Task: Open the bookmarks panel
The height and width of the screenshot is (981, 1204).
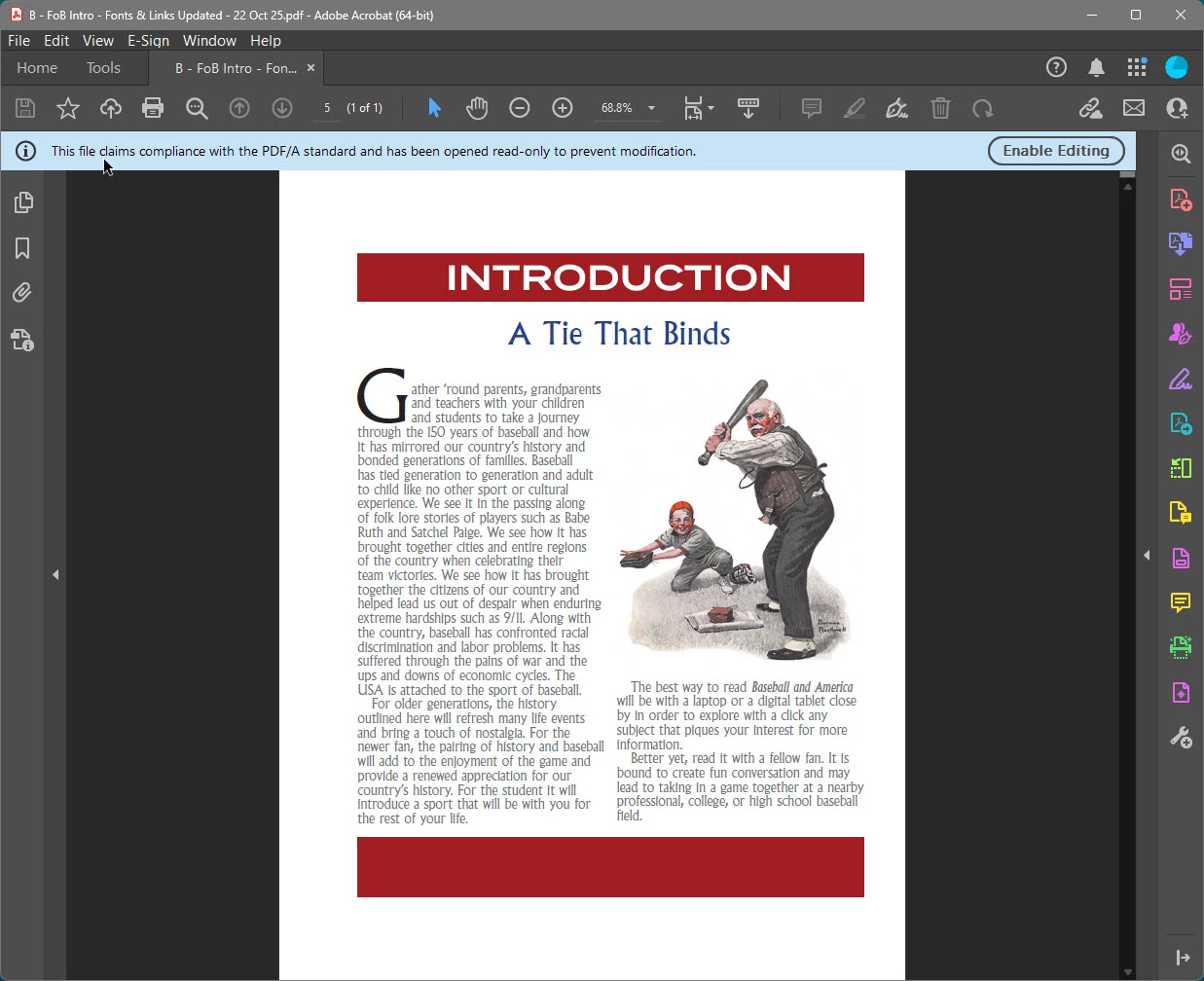Action: coord(22,248)
